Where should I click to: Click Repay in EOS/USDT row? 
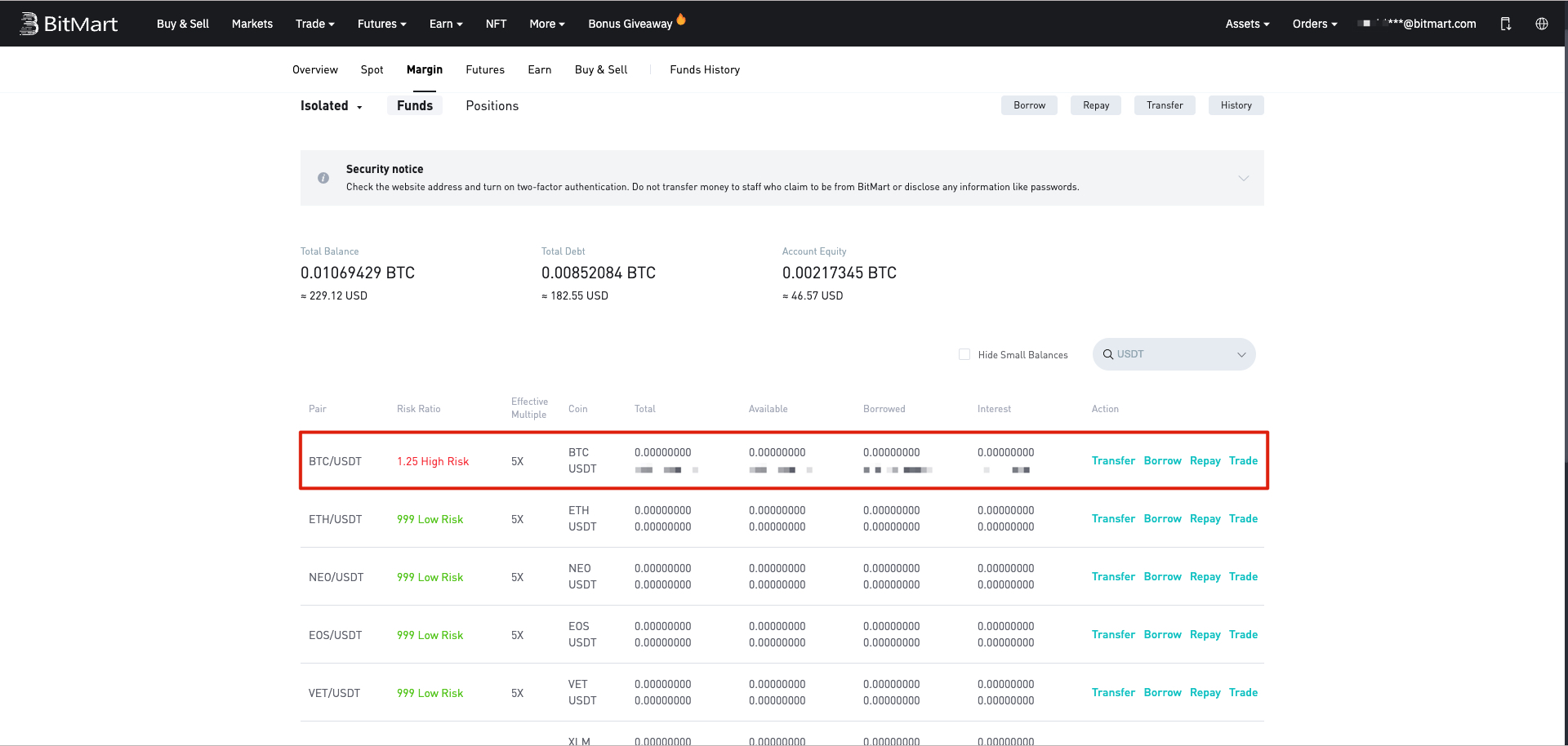(1205, 635)
